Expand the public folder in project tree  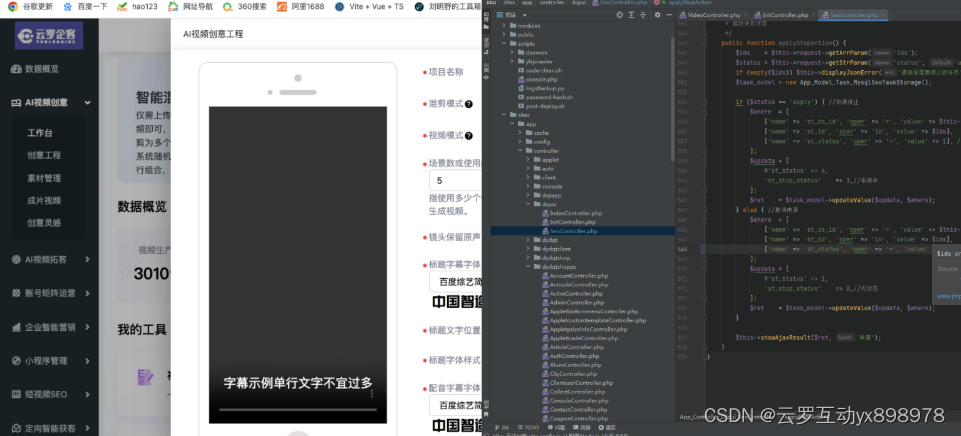pyautogui.click(x=504, y=35)
